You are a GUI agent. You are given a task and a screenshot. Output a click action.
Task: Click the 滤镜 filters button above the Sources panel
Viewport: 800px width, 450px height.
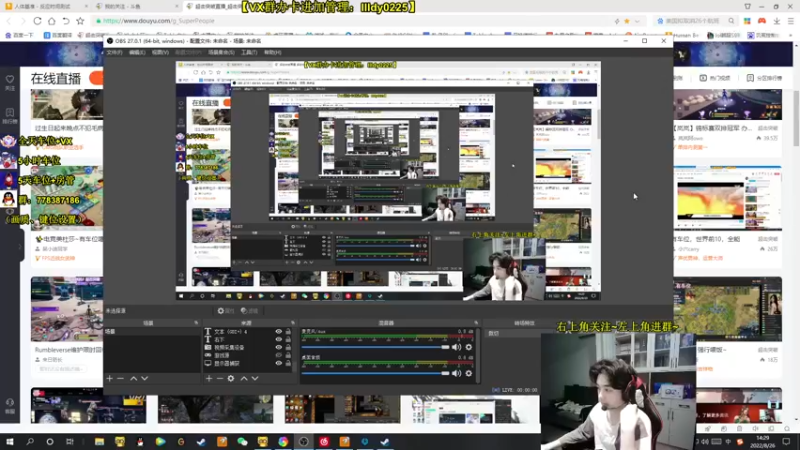pyautogui.click(x=249, y=311)
